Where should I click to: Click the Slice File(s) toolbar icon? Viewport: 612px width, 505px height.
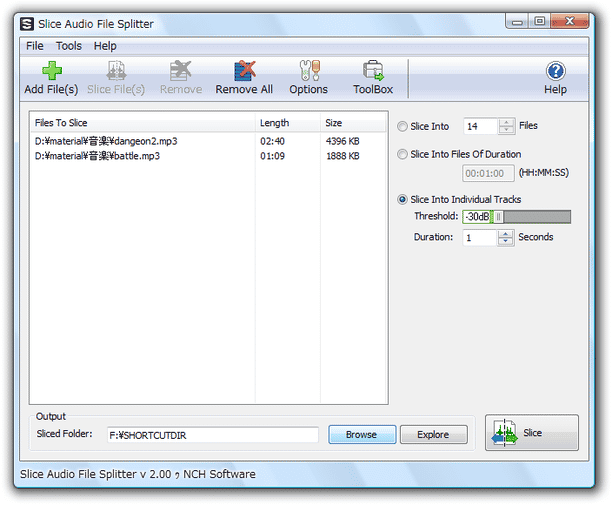pyautogui.click(x=116, y=71)
